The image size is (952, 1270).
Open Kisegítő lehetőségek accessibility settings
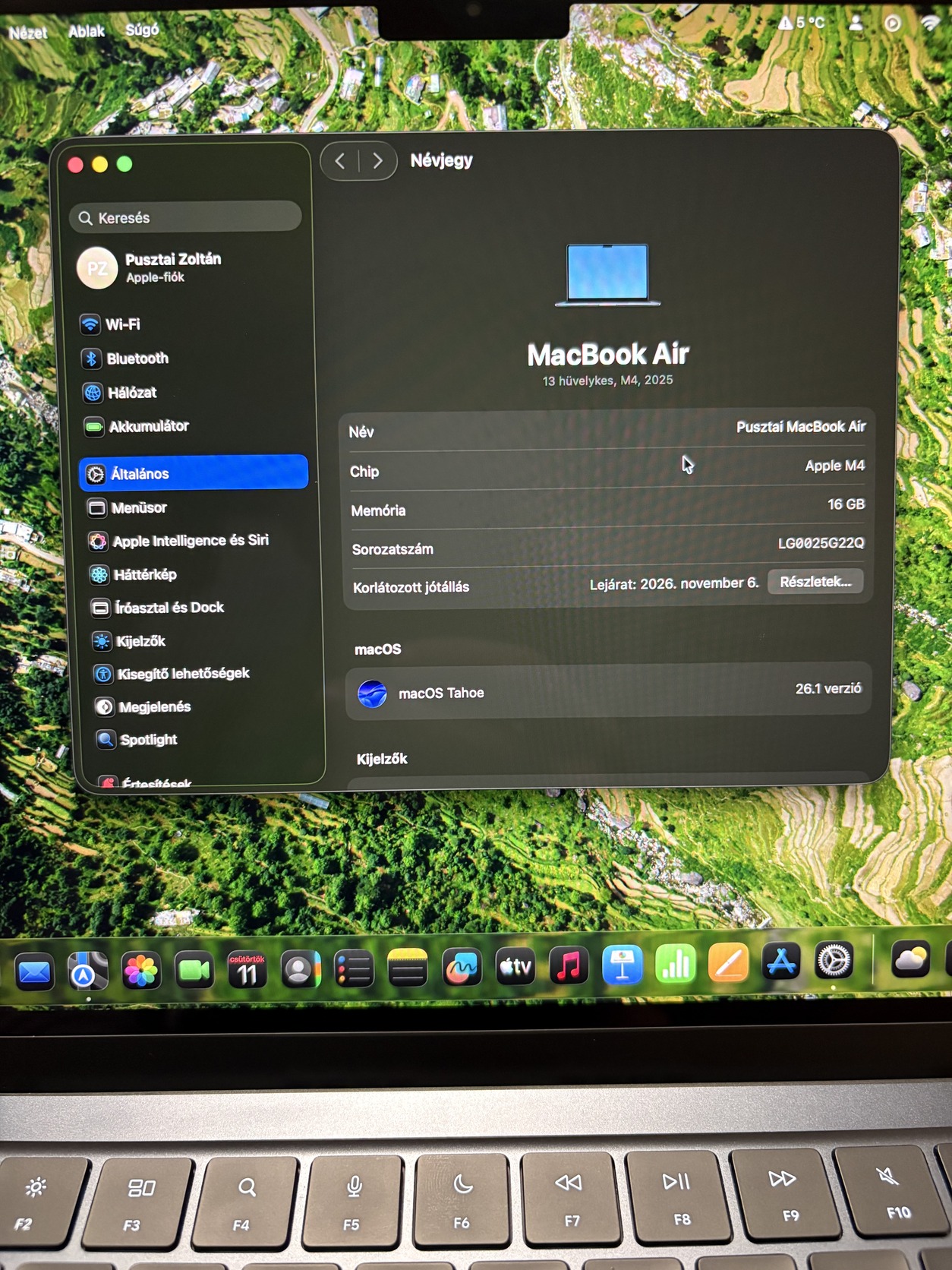tap(172, 674)
